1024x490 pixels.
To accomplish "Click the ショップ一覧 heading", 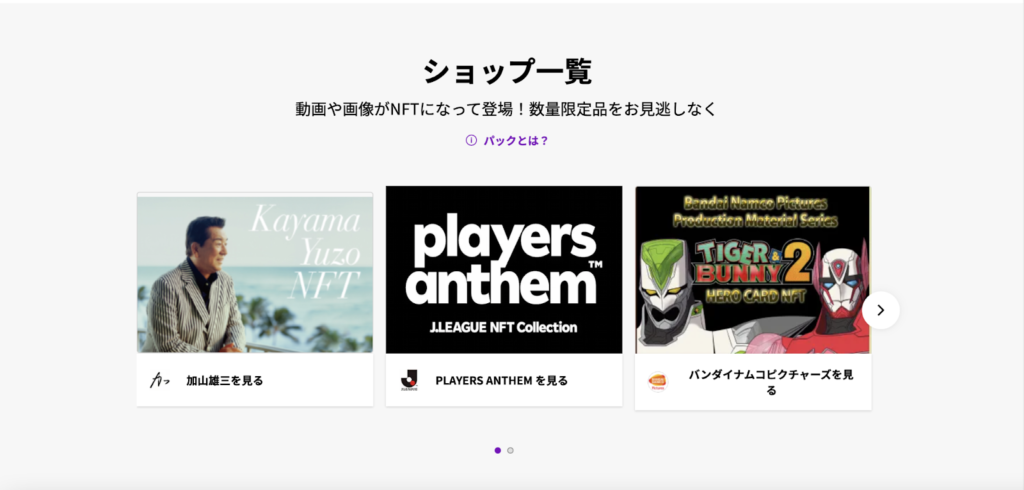I will click(507, 71).
